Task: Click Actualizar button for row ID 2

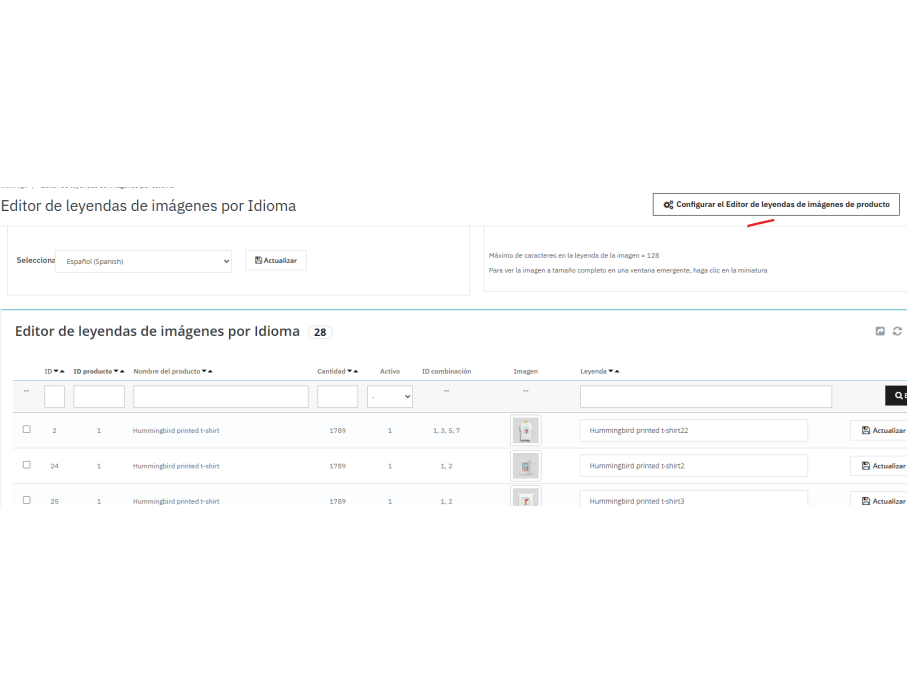Action: coord(879,430)
